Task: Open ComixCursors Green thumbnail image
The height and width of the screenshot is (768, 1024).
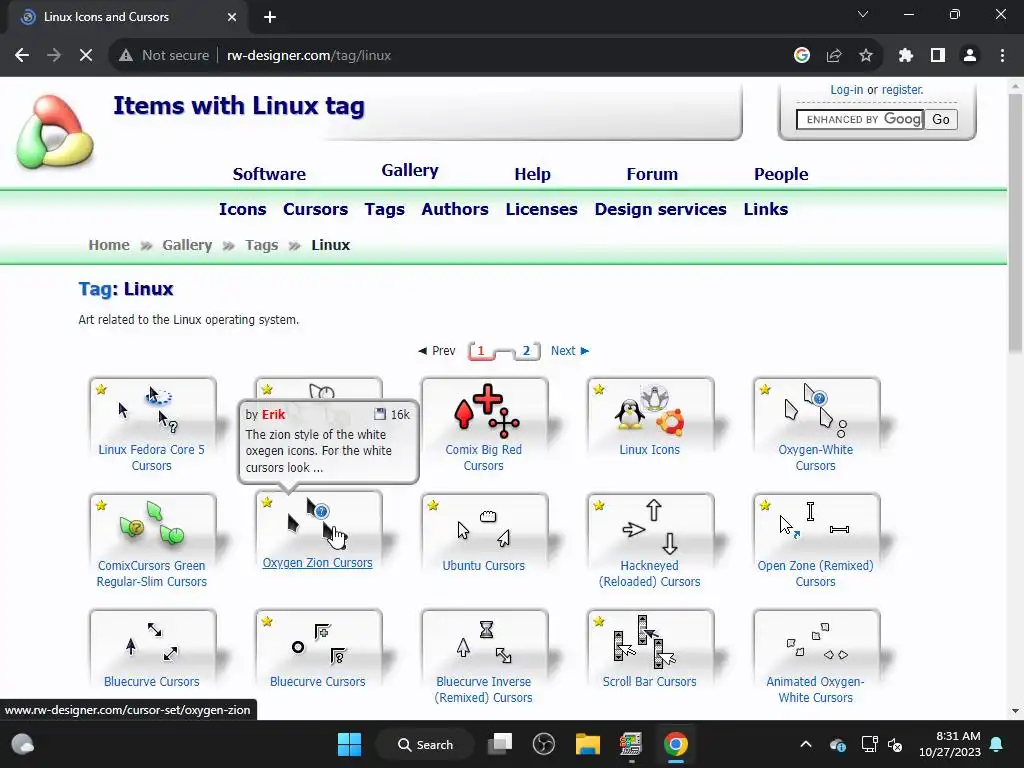Action: pyautogui.click(x=152, y=526)
